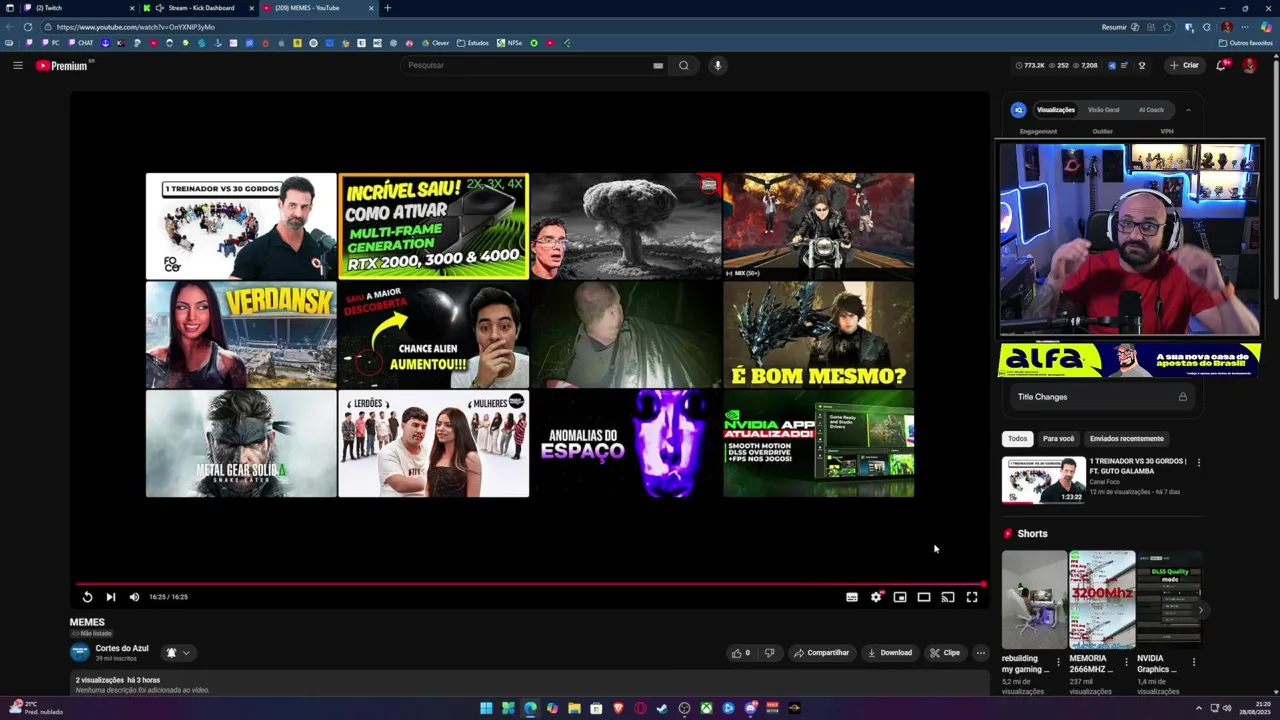Open a new browser tab
This screenshot has height=720, width=1280.
(388, 8)
